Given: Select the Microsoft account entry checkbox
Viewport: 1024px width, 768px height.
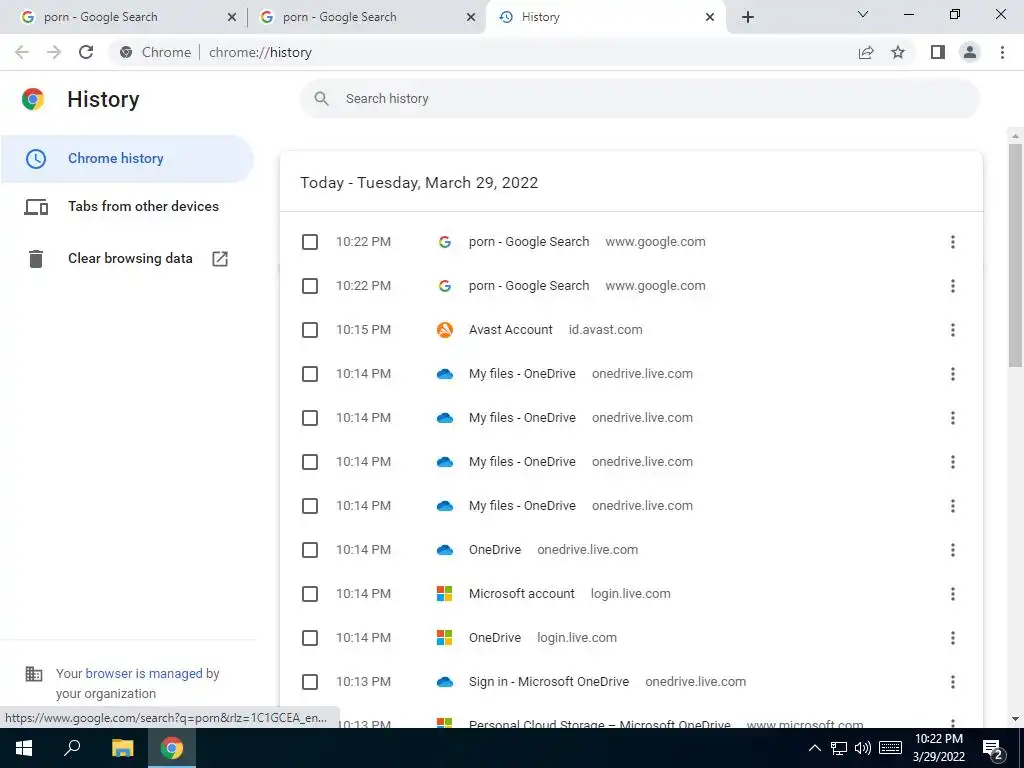Looking at the screenshot, I should (x=310, y=594).
